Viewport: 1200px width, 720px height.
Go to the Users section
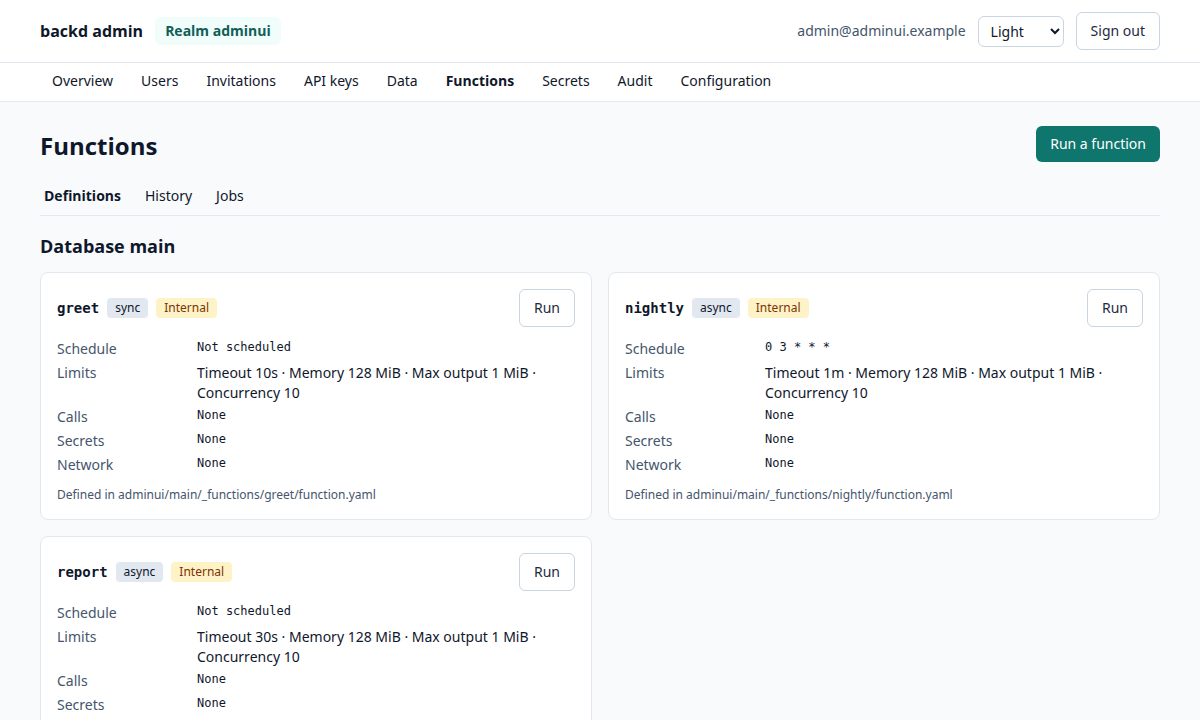tap(159, 81)
